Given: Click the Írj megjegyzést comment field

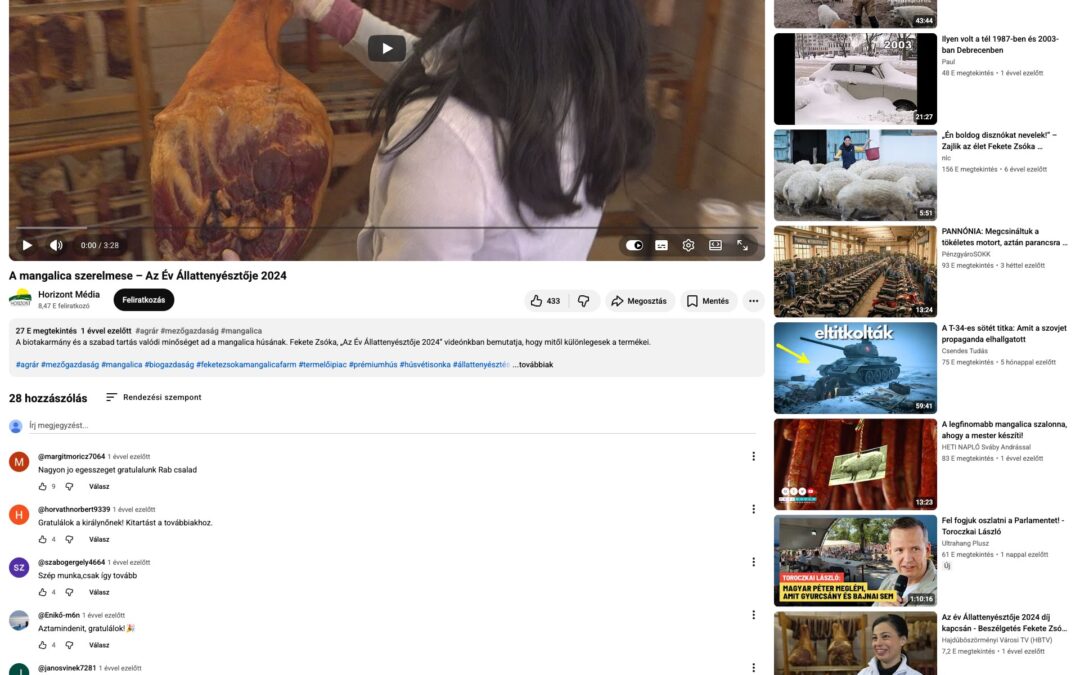Looking at the screenshot, I should pos(392,426).
